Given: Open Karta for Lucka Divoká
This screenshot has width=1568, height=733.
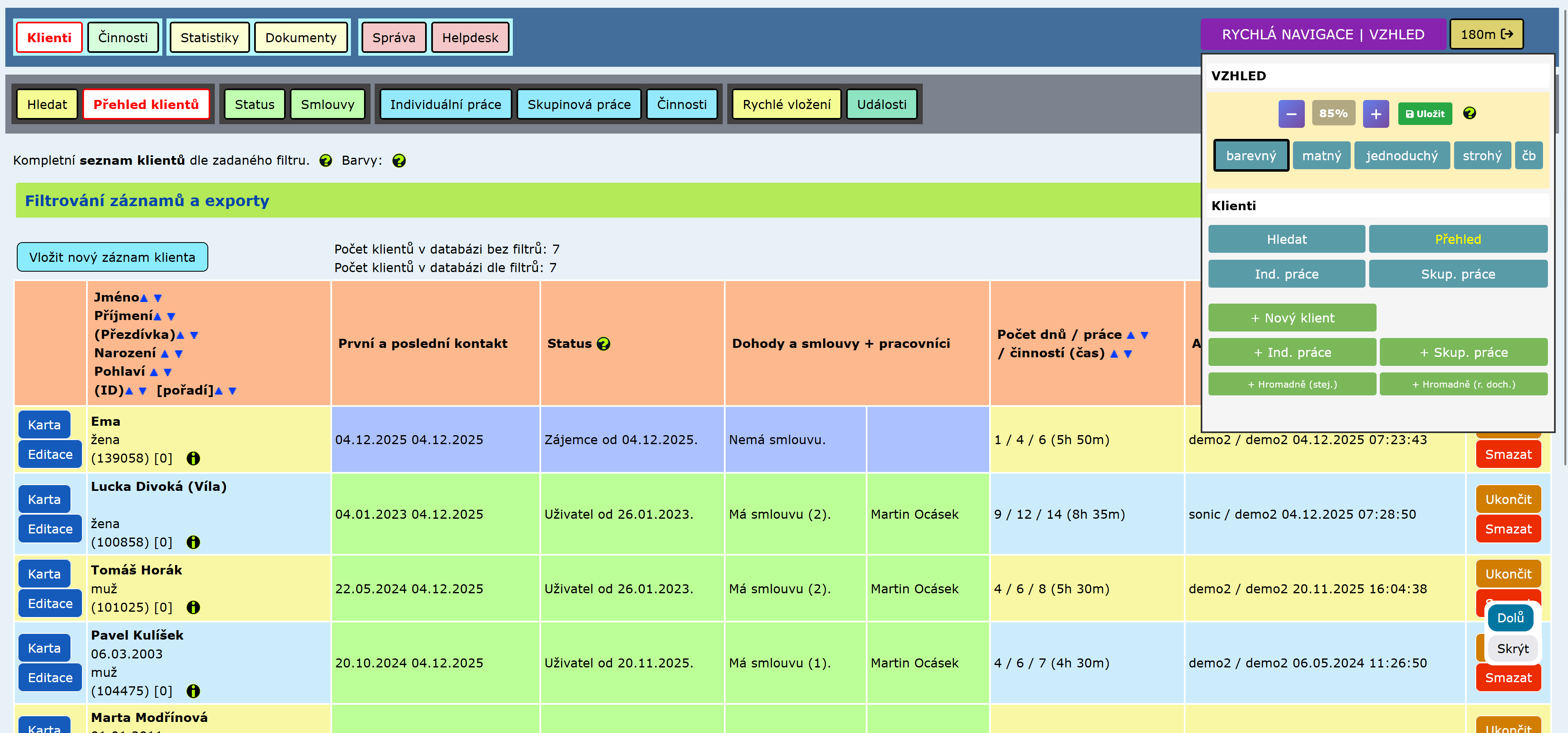Looking at the screenshot, I should coord(44,499).
